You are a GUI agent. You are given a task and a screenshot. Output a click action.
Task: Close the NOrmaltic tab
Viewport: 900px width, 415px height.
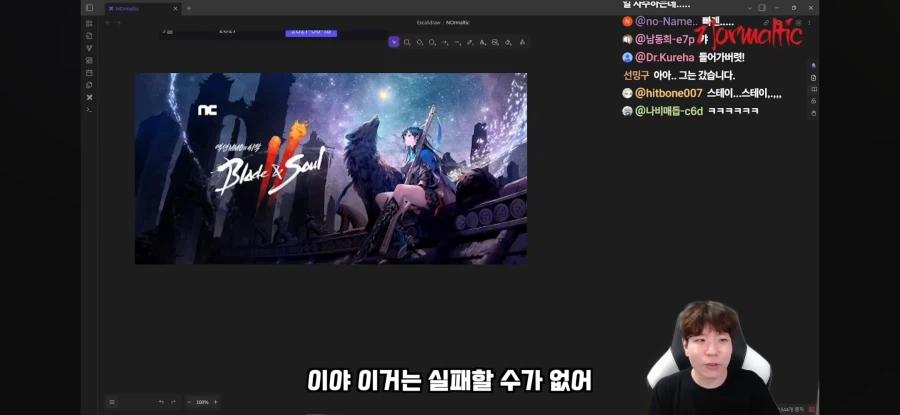(x=175, y=8)
